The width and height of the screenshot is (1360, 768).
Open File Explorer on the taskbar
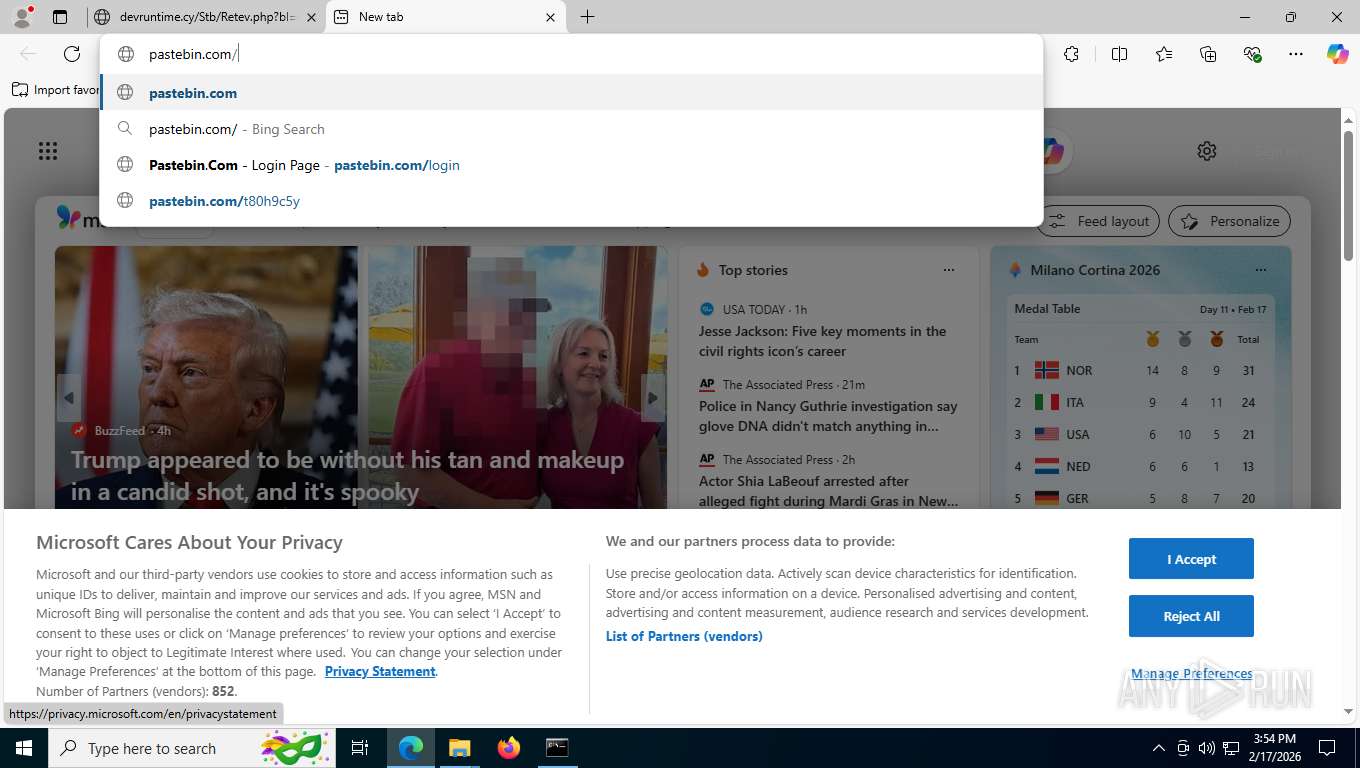(x=459, y=748)
